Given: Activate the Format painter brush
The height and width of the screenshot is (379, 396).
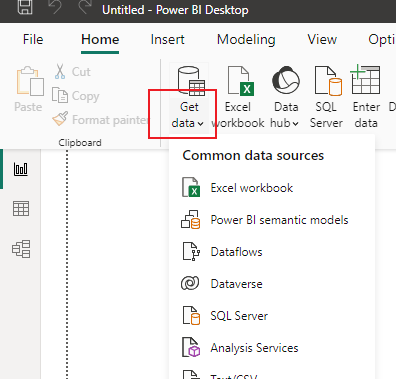Looking at the screenshot, I should [100, 119].
